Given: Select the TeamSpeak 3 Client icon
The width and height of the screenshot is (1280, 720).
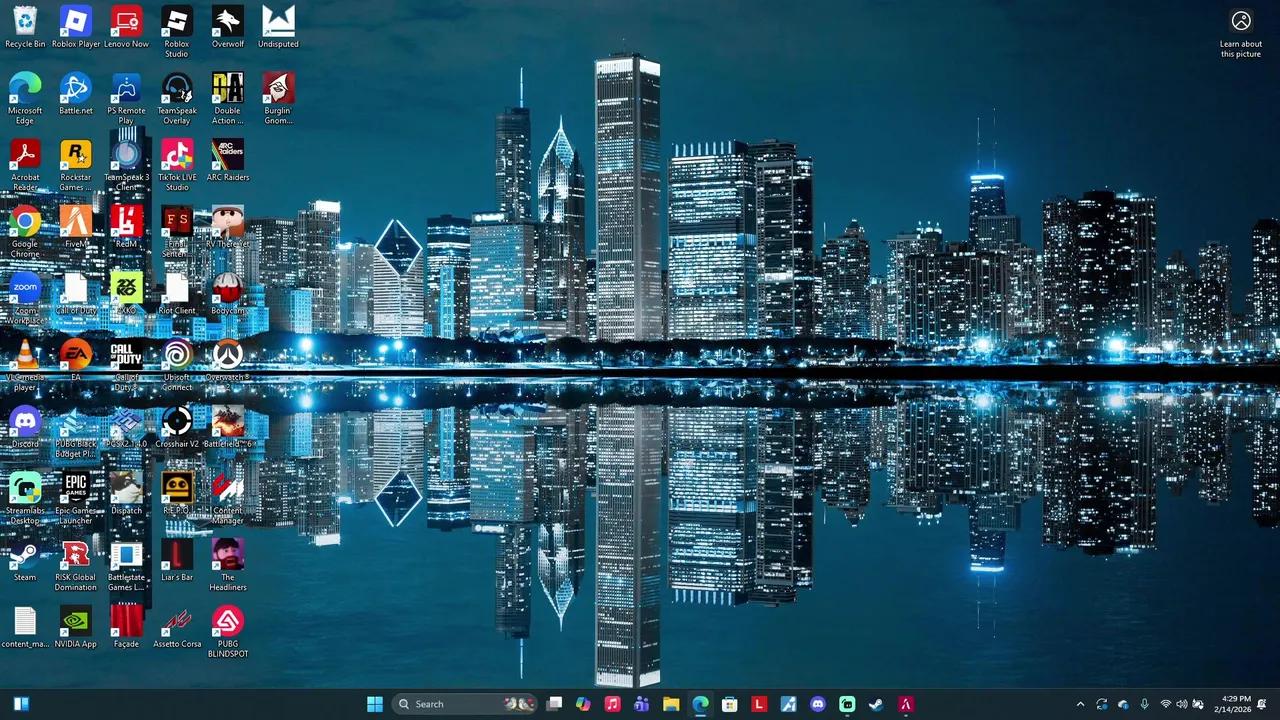Looking at the screenshot, I should point(126,166).
